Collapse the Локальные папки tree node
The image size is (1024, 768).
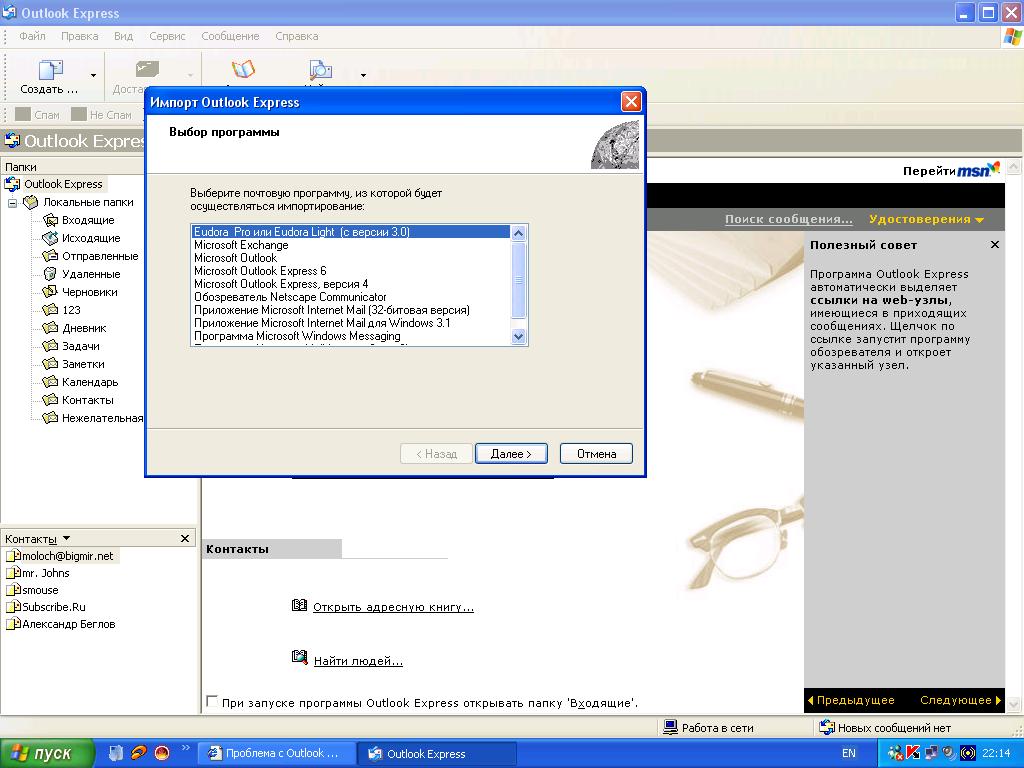point(13,202)
